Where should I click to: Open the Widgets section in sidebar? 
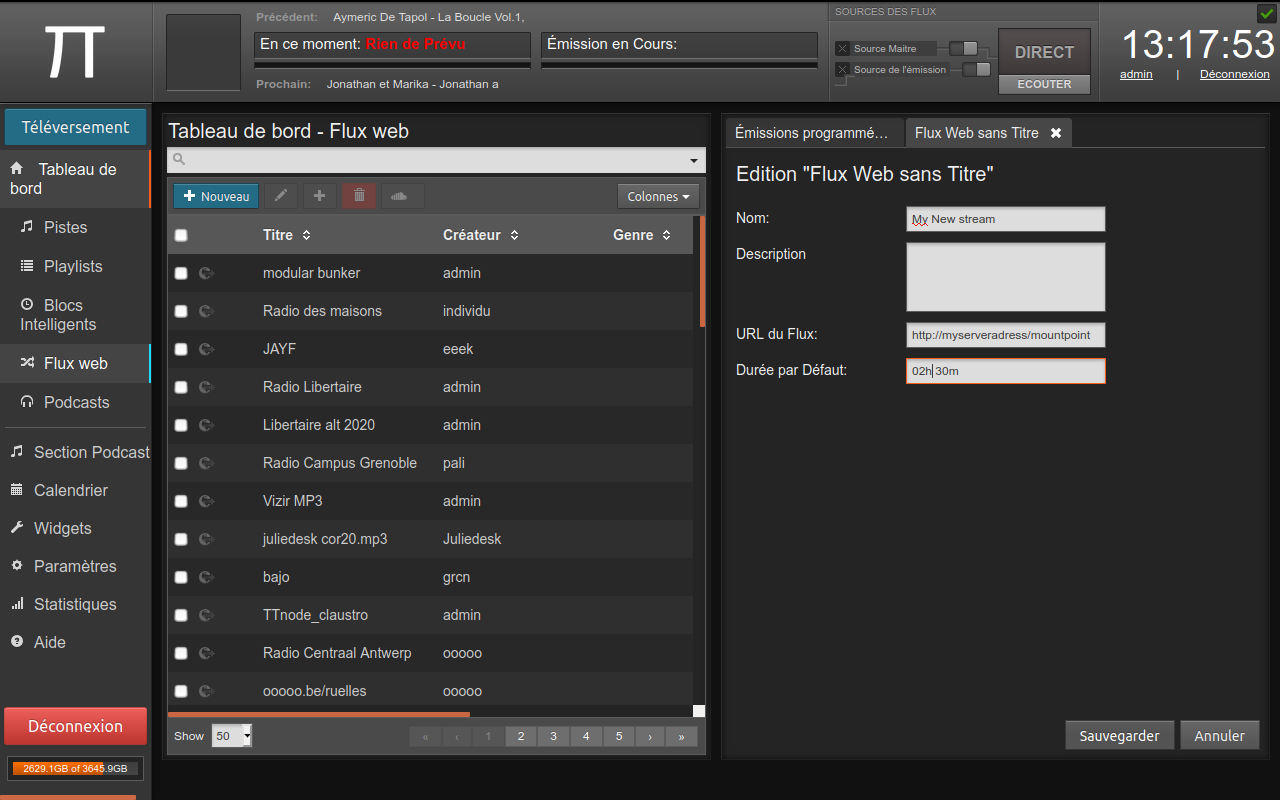[x=62, y=528]
